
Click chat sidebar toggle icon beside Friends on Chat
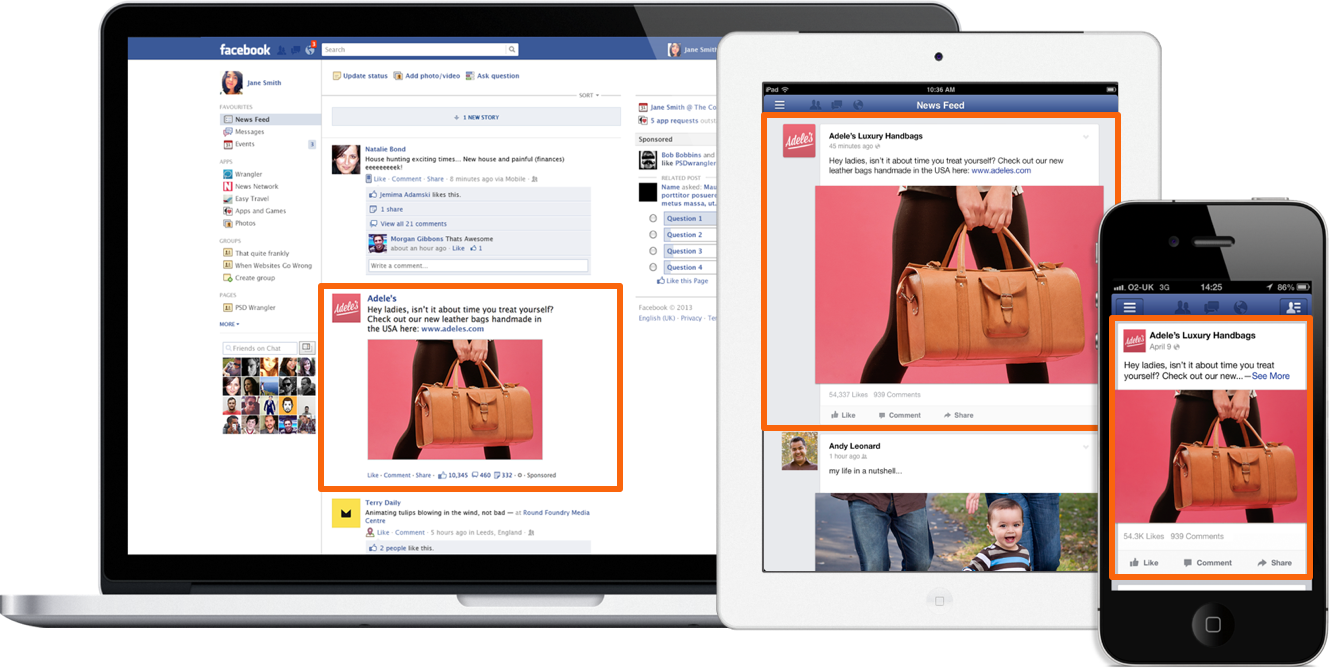click(307, 348)
